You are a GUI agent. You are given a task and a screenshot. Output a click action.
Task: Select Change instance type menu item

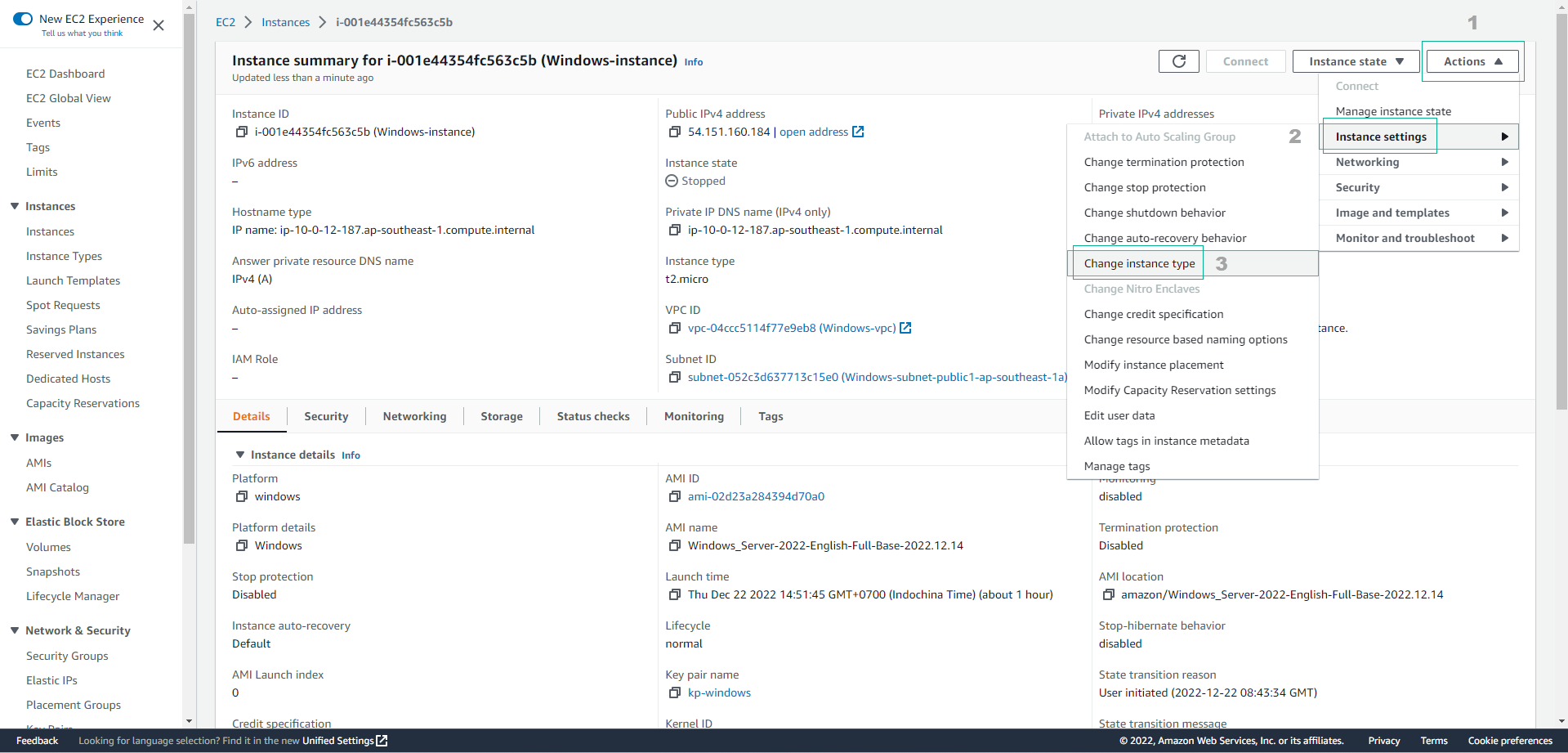tap(1193, 263)
